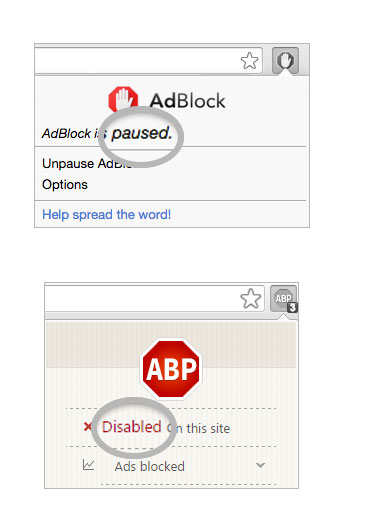Bookmark the page using the star beside the AdBlock icon
The height and width of the screenshot is (516, 368).
point(249,61)
